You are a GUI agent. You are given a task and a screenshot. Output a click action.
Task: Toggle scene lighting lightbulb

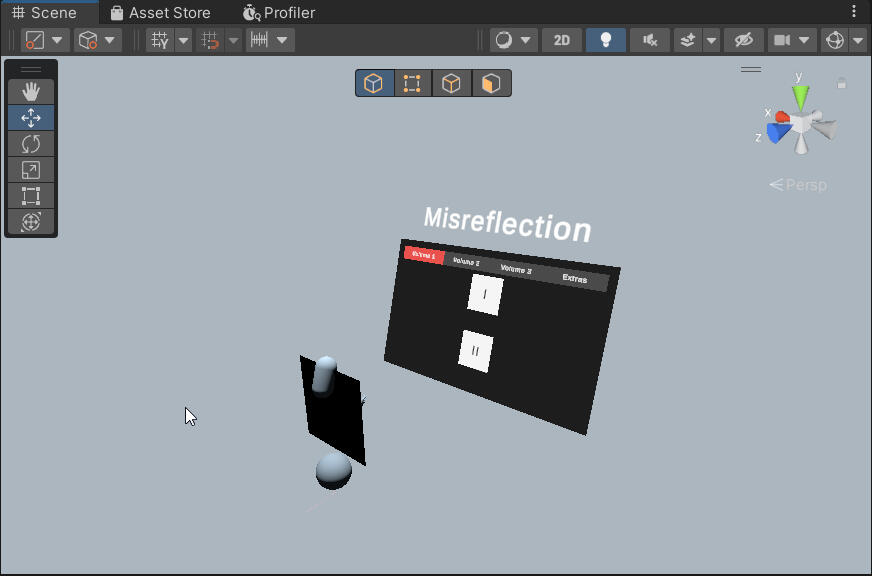(x=605, y=40)
